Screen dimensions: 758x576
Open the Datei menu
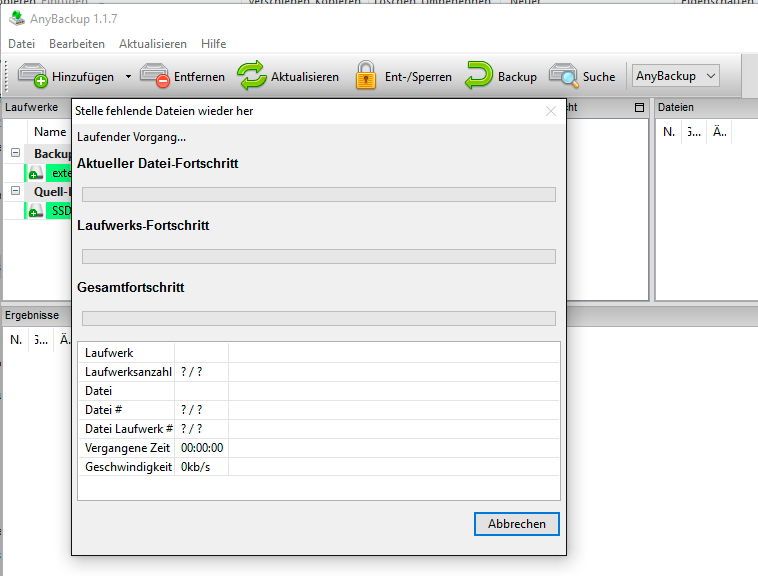21,43
